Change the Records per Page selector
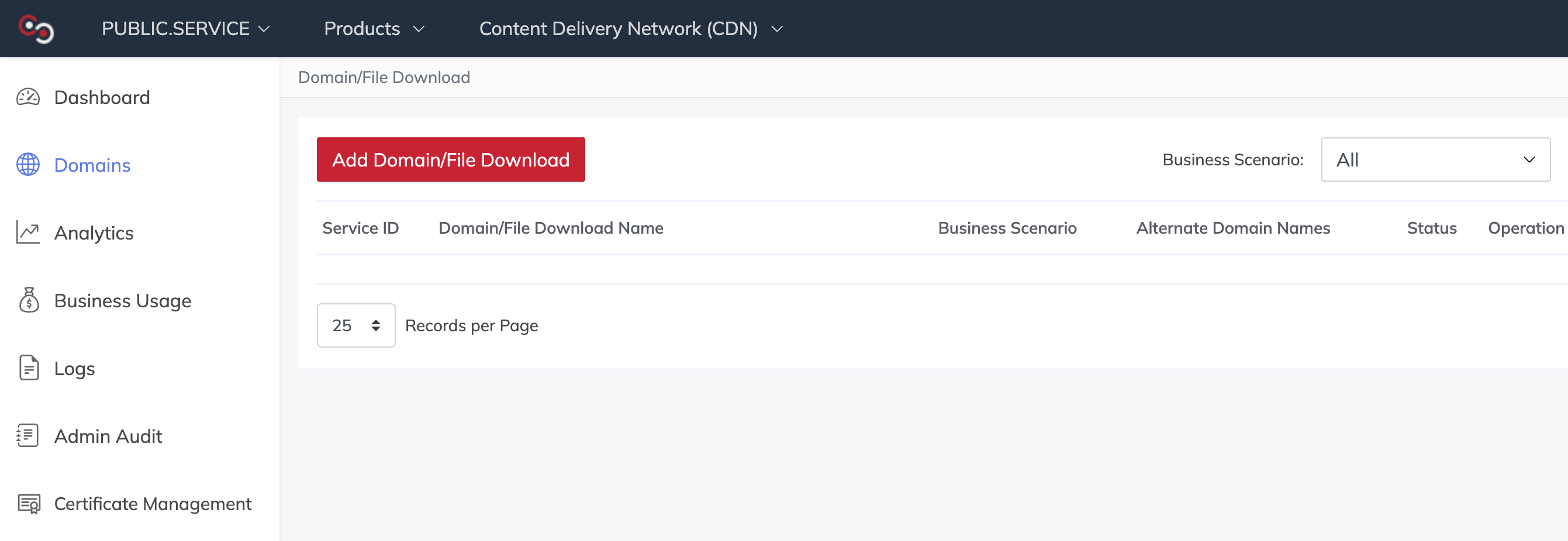The image size is (1568, 541). tap(356, 325)
